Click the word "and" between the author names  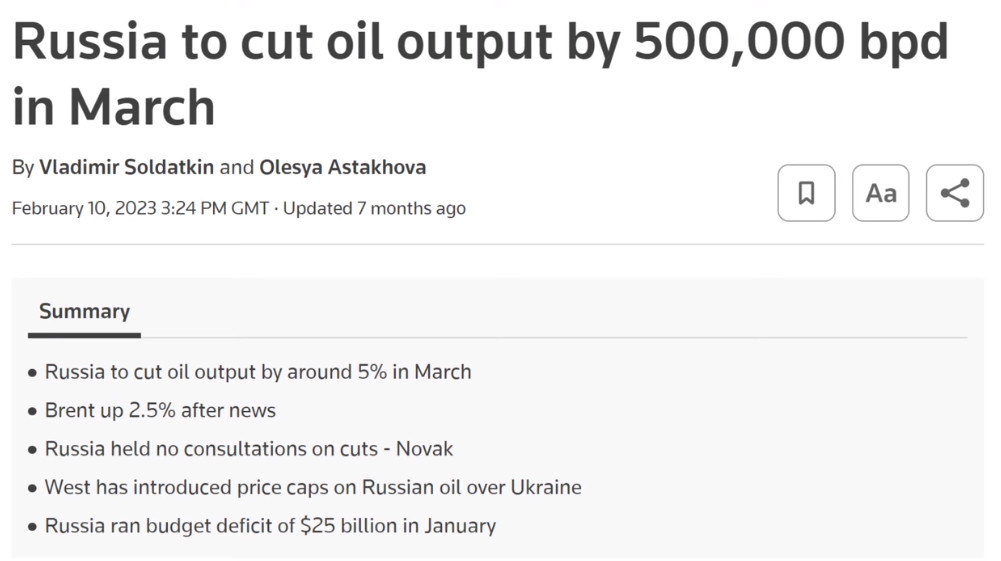coord(237,168)
